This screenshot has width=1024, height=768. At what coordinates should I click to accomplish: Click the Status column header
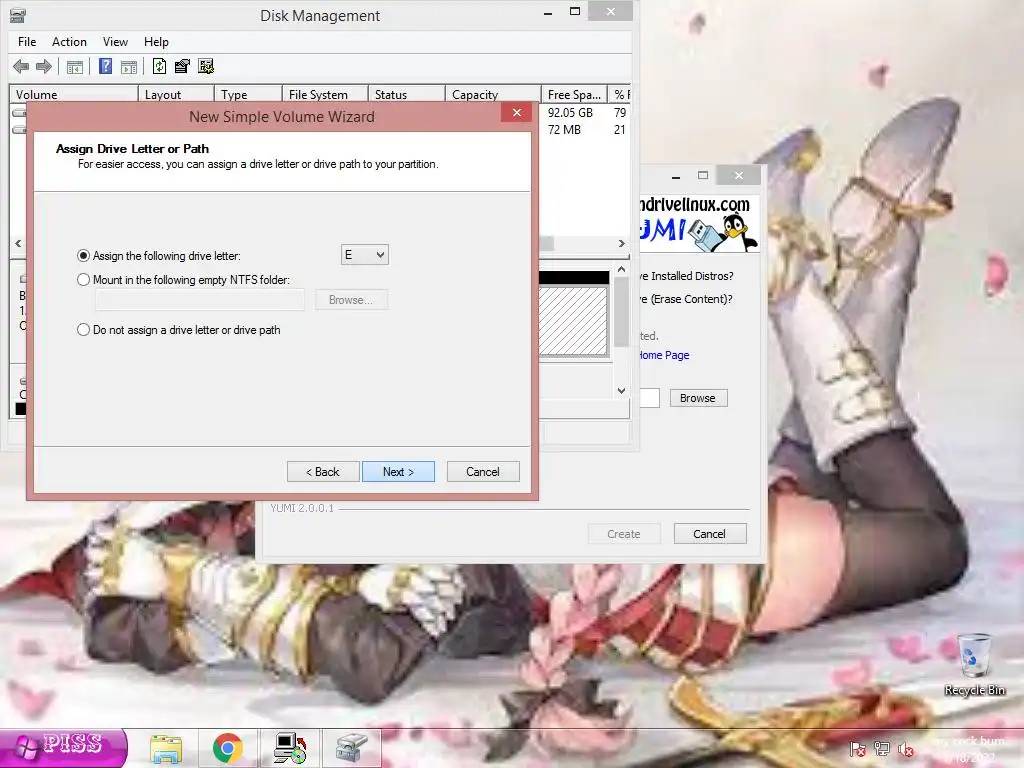coord(406,95)
